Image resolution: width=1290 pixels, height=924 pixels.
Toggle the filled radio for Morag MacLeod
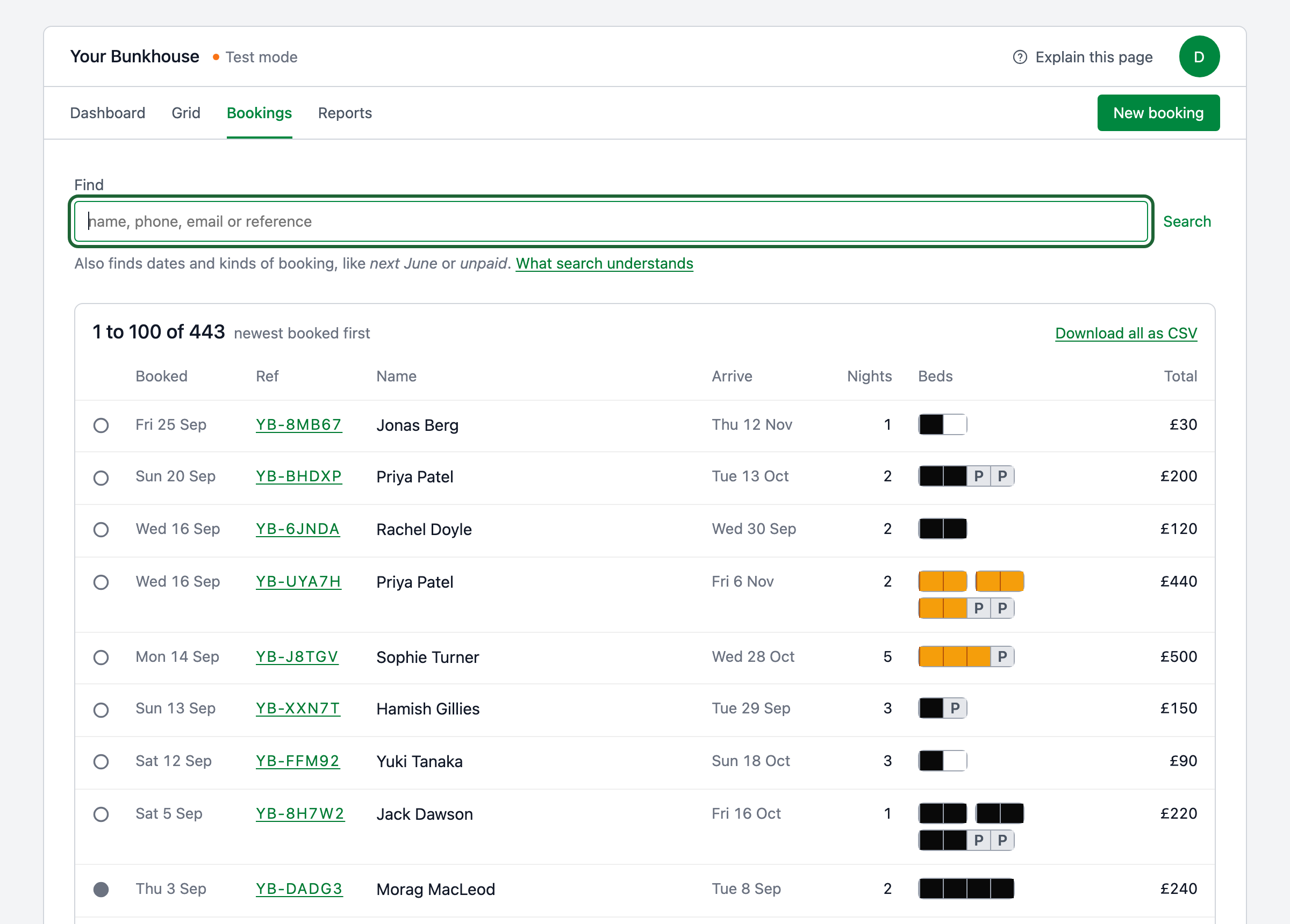101,889
